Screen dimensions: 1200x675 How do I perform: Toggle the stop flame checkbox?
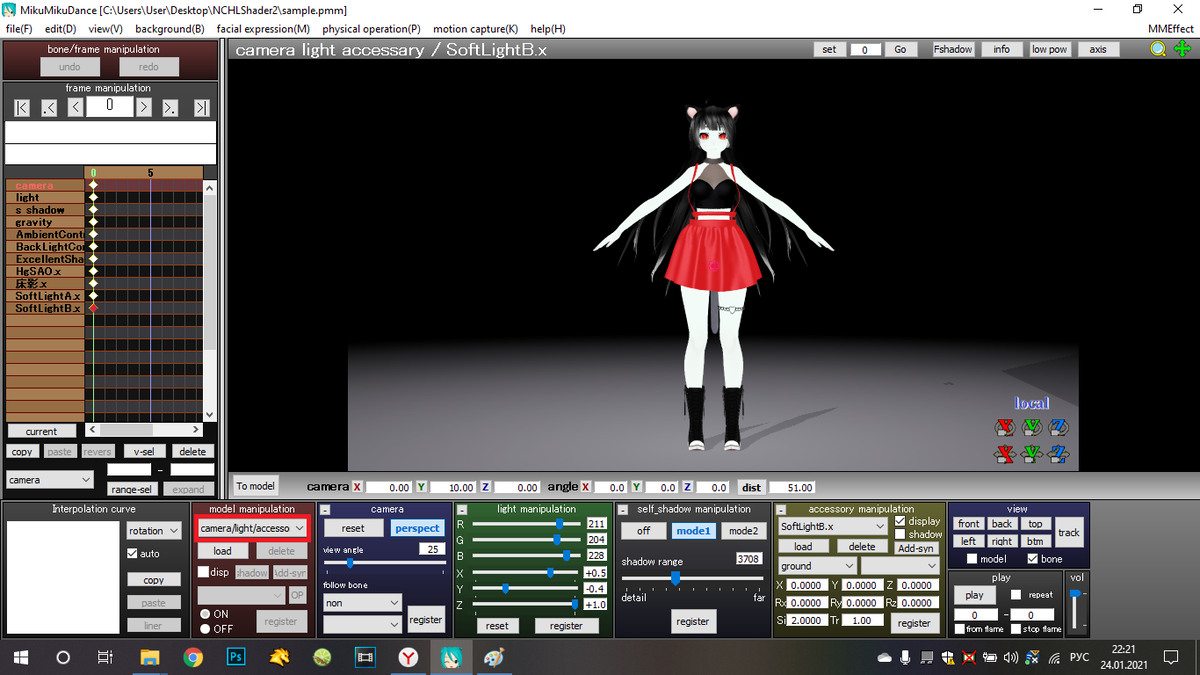tap(1015, 629)
